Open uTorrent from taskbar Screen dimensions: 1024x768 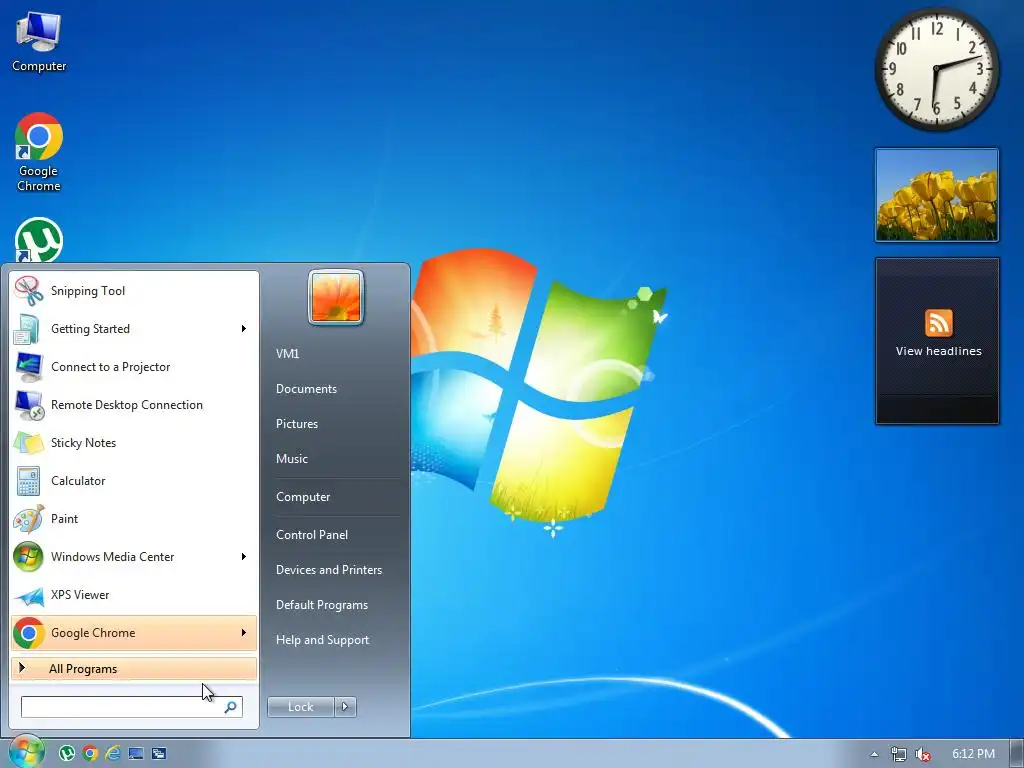[x=67, y=754]
